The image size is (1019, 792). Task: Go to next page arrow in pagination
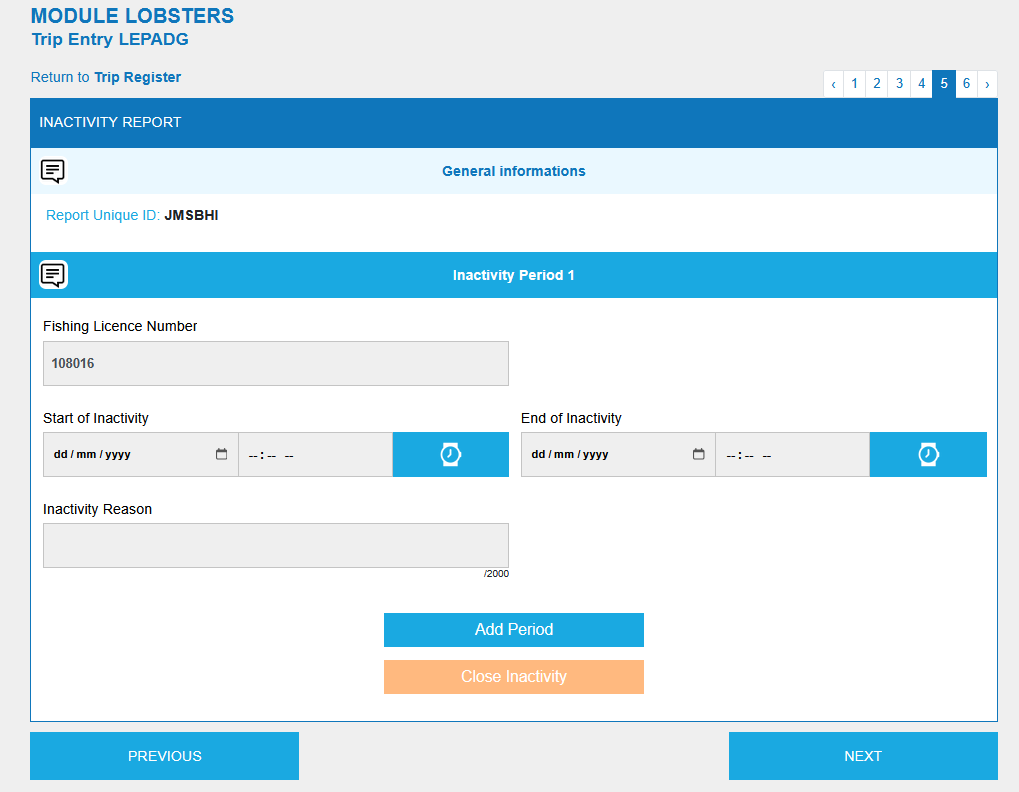click(987, 84)
